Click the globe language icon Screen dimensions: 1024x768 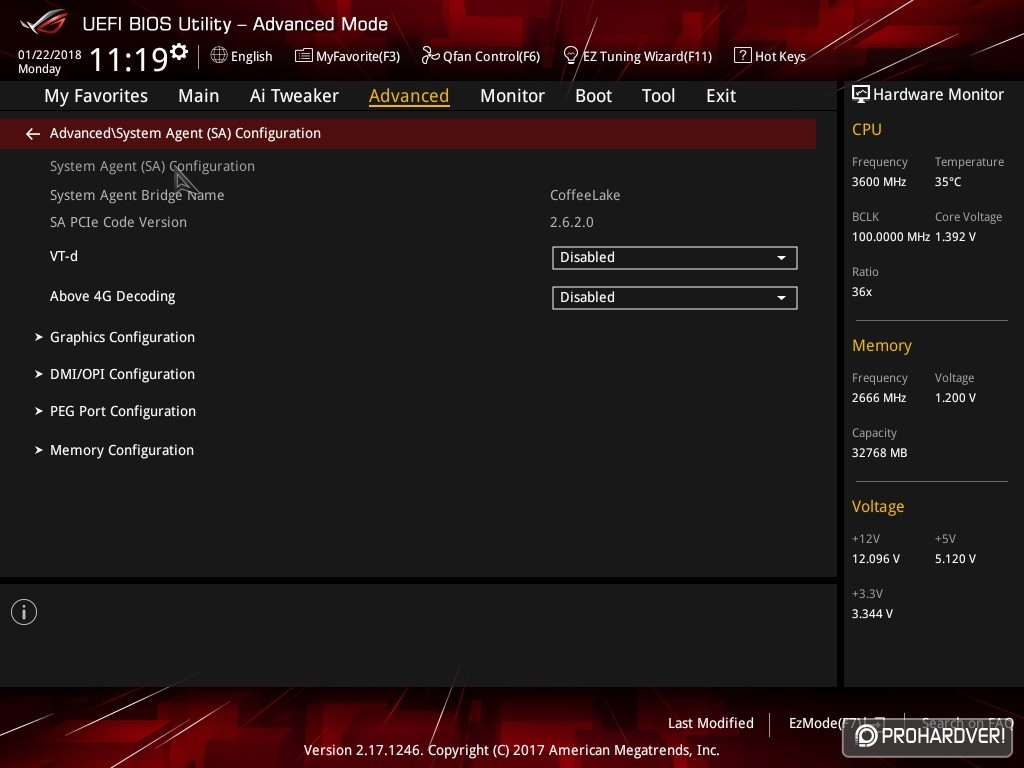coord(219,56)
